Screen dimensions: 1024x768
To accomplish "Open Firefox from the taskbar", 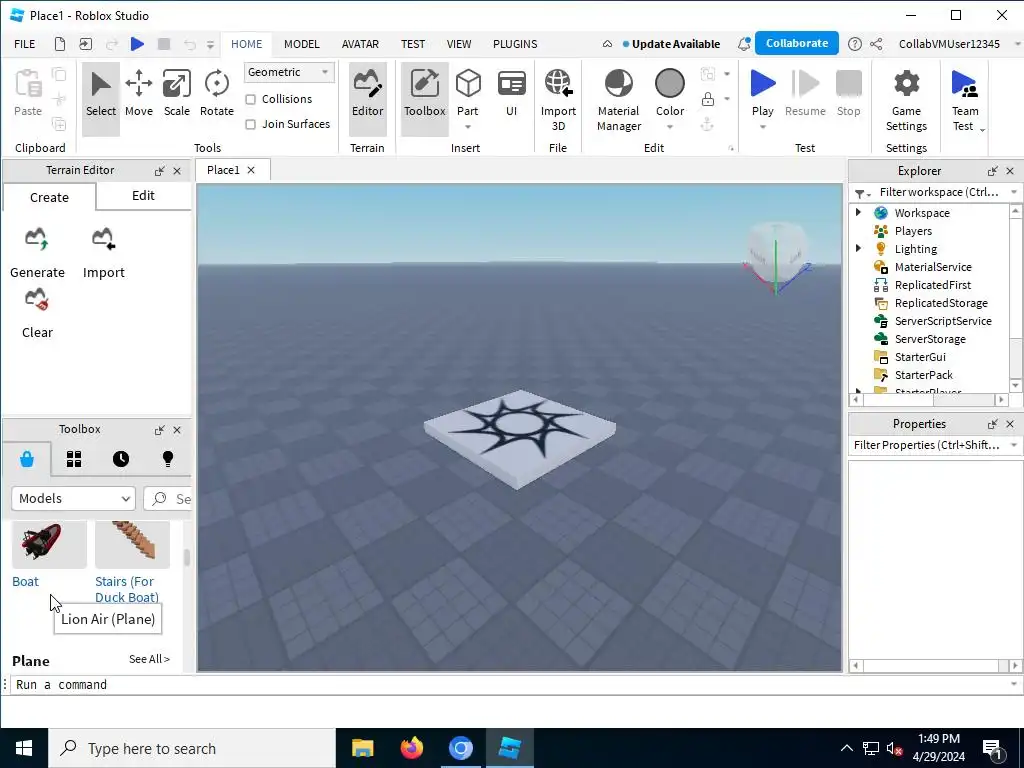I will click(411, 748).
